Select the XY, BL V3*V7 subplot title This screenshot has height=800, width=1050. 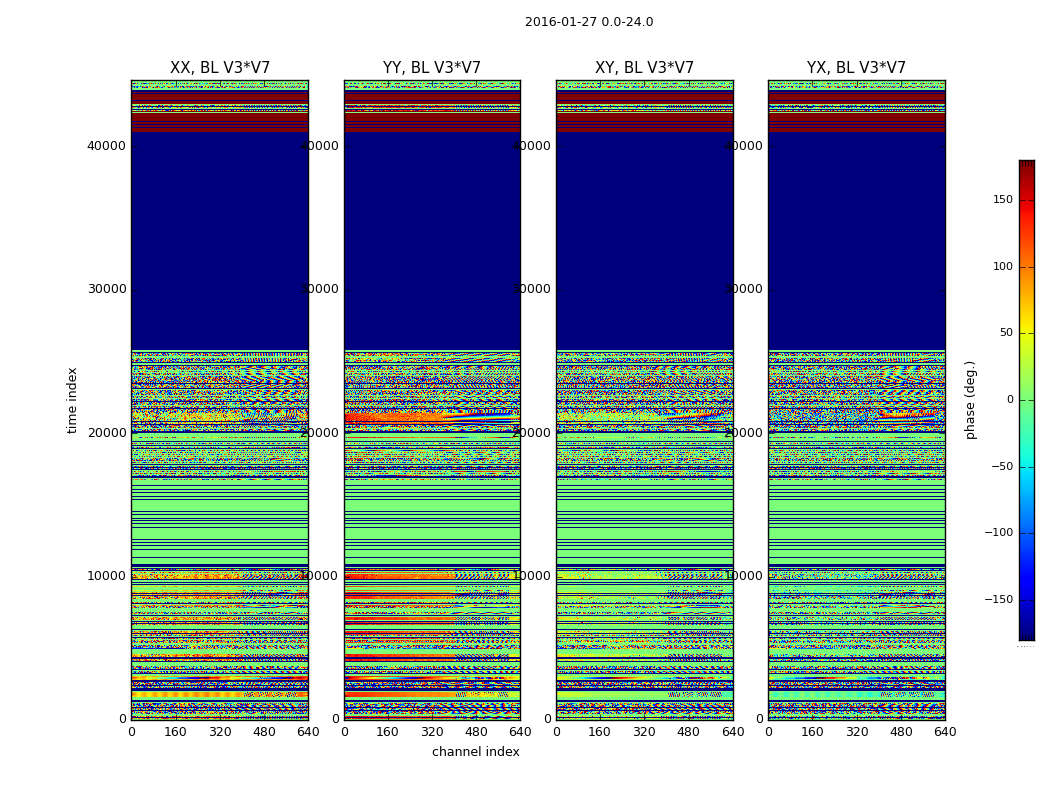click(644, 68)
